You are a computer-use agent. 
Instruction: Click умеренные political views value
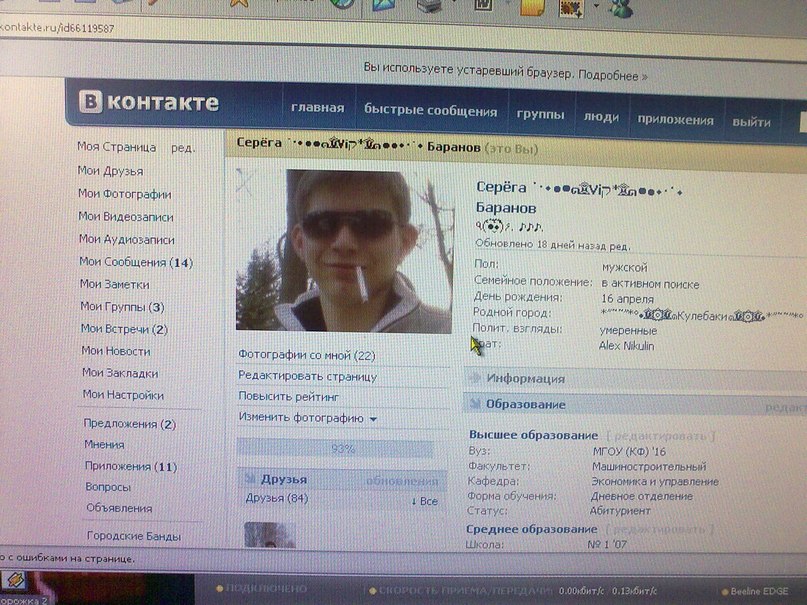tap(628, 330)
